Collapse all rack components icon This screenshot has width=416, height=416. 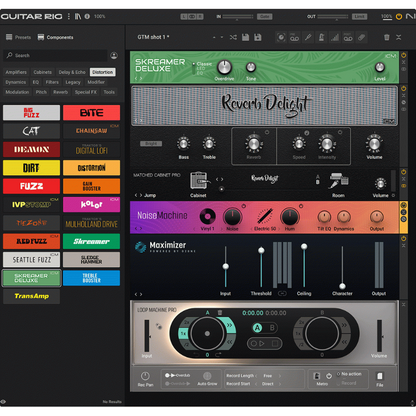point(399,37)
